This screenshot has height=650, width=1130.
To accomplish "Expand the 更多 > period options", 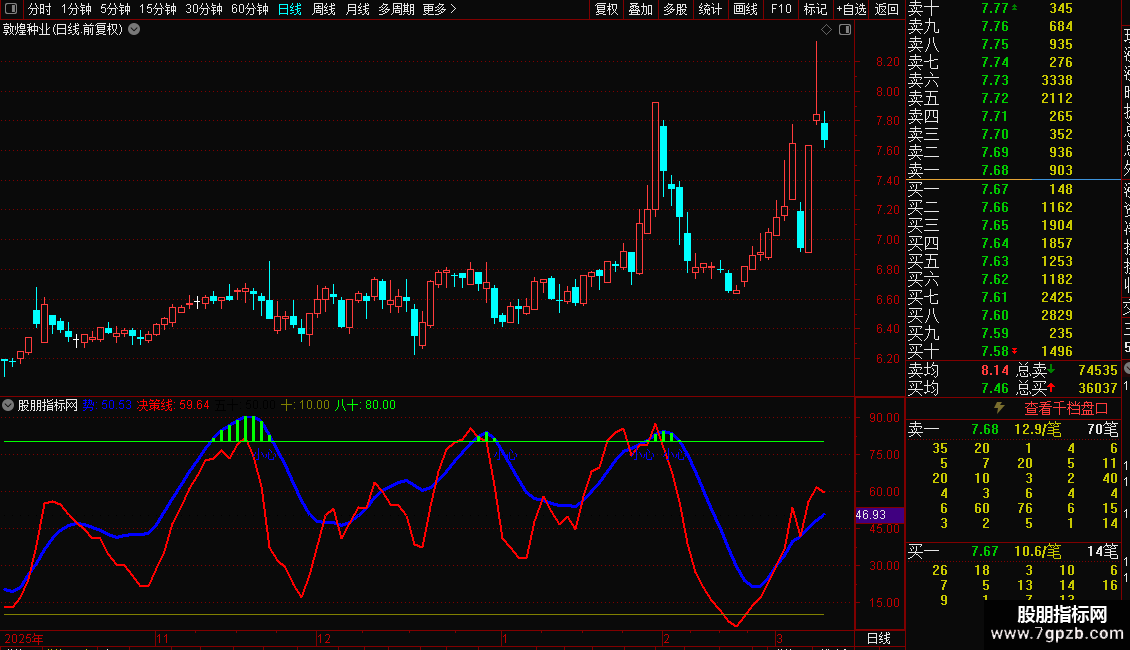I will coord(439,9).
